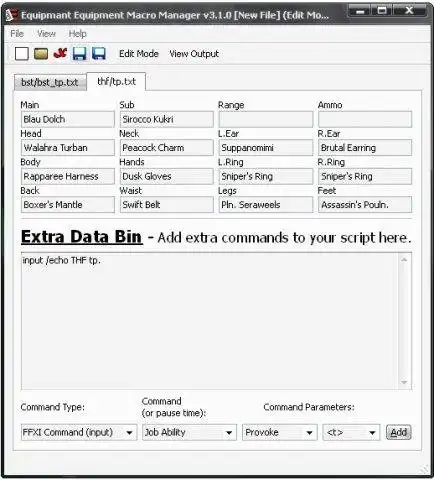Image resolution: width=434 pixels, height=480 pixels.
Task: Click the R.Ring field with Sniper's Ring
Action: [365, 176]
